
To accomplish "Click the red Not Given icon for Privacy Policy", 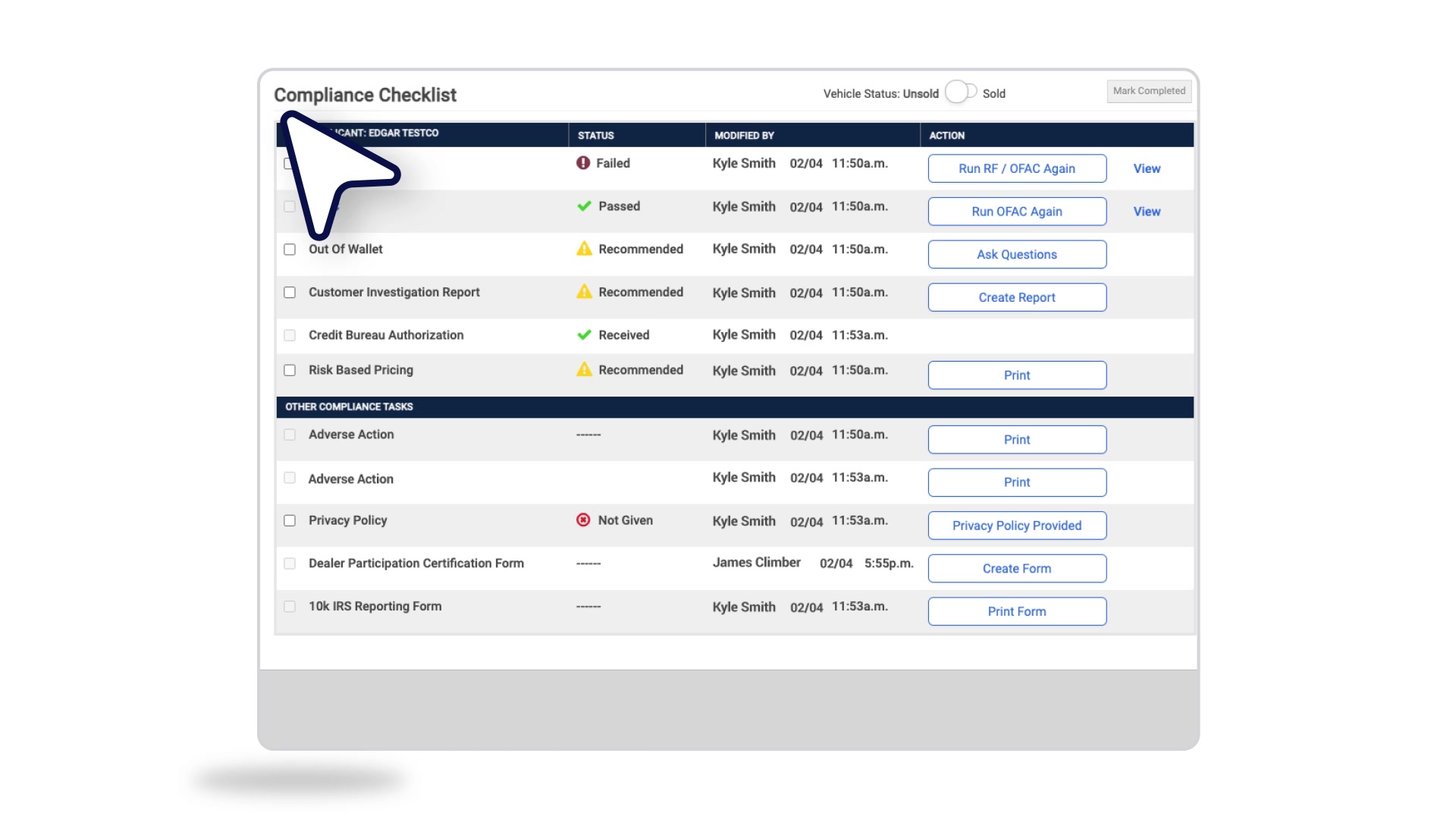I will (x=582, y=520).
